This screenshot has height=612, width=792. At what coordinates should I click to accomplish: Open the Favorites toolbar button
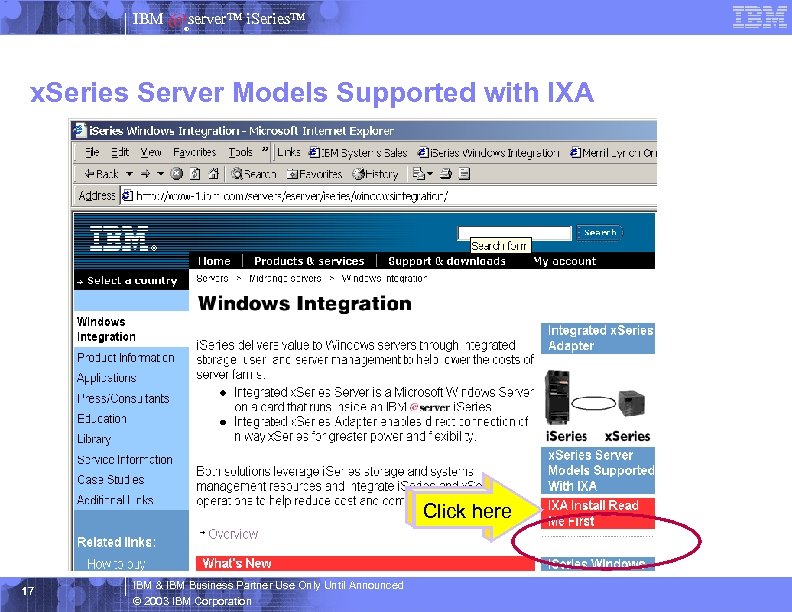click(314, 174)
